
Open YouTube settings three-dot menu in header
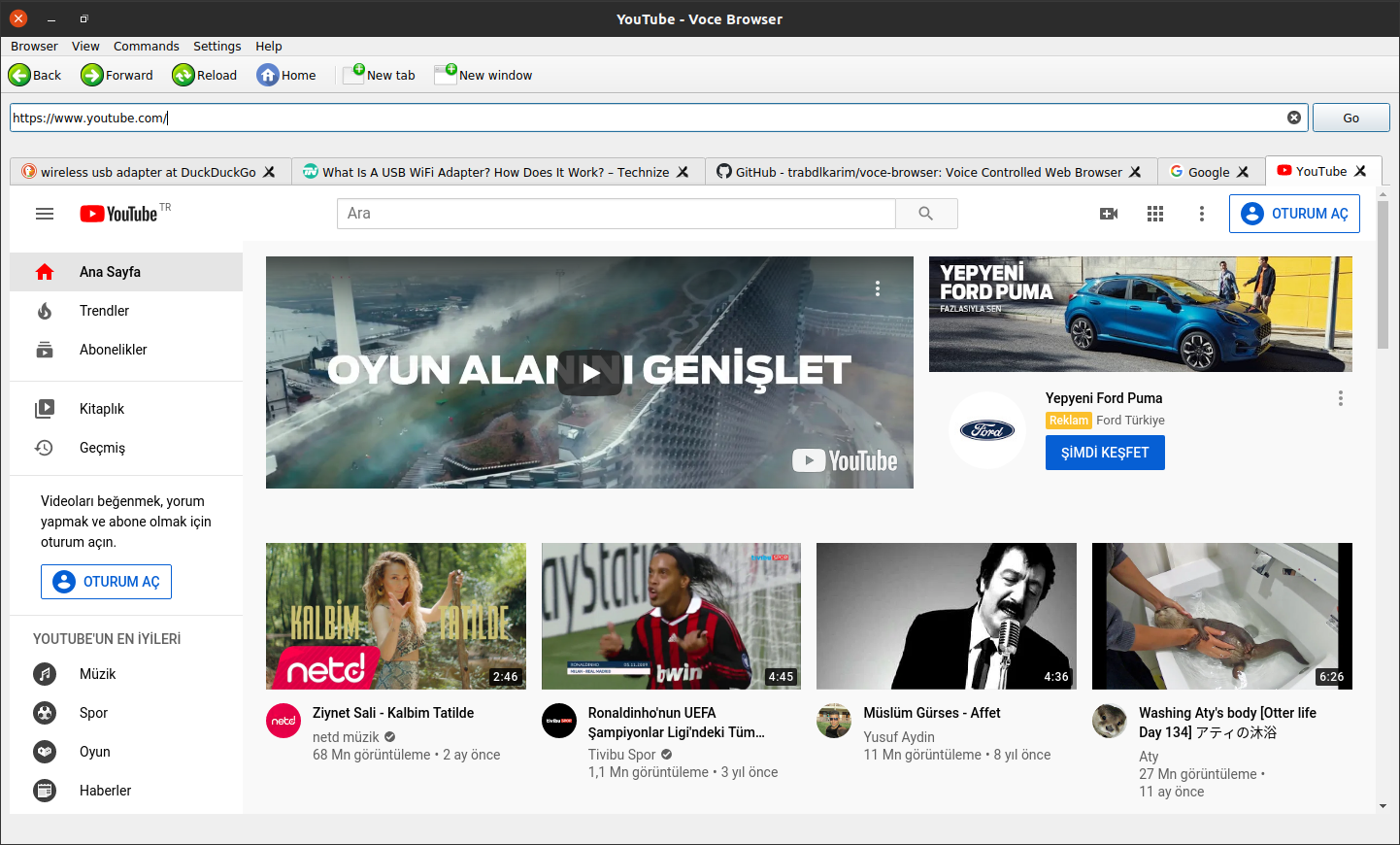pos(1202,214)
